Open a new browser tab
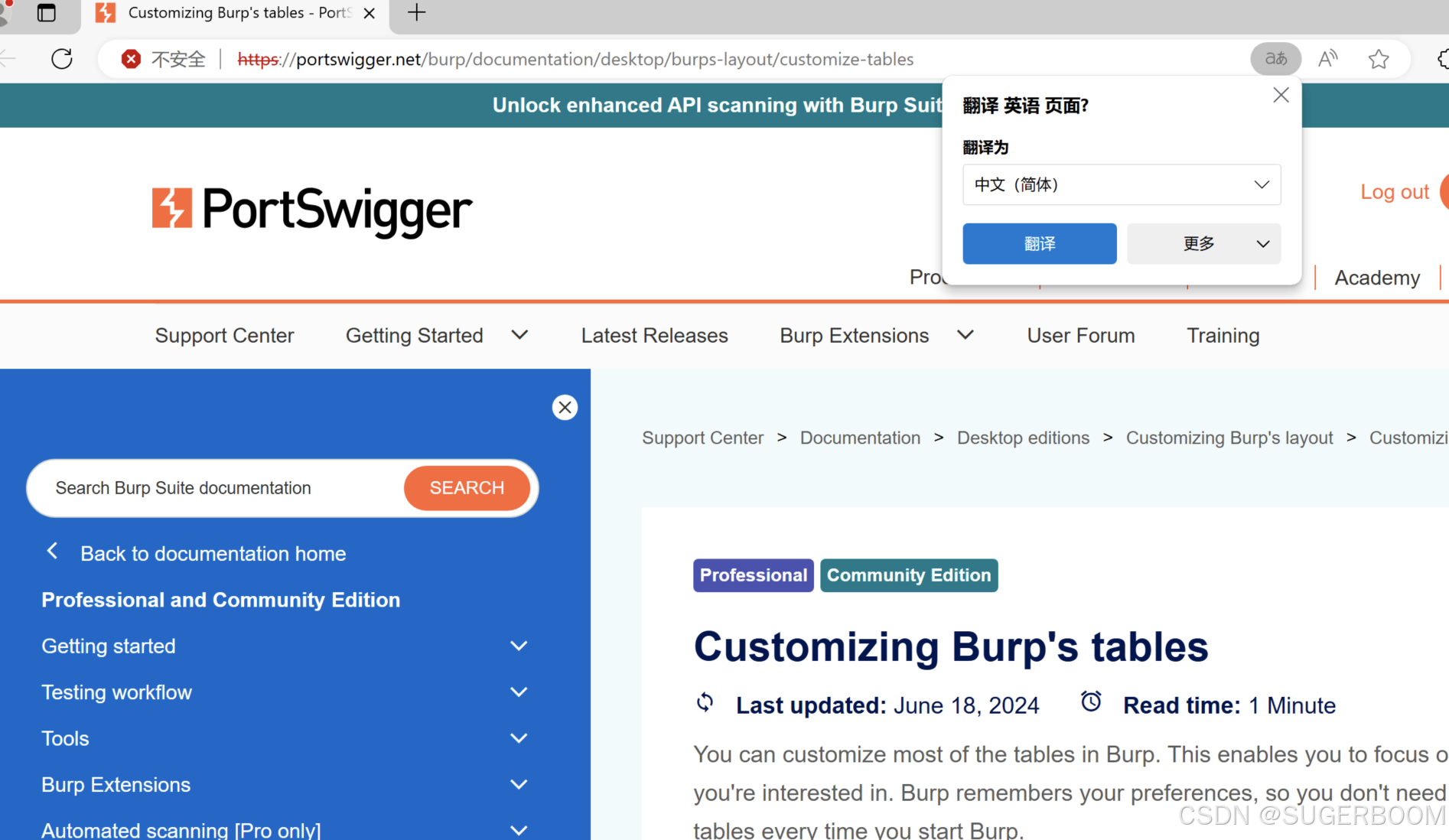Screen dimensions: 1449x840 pyautogui.click(x=416, y=12)
